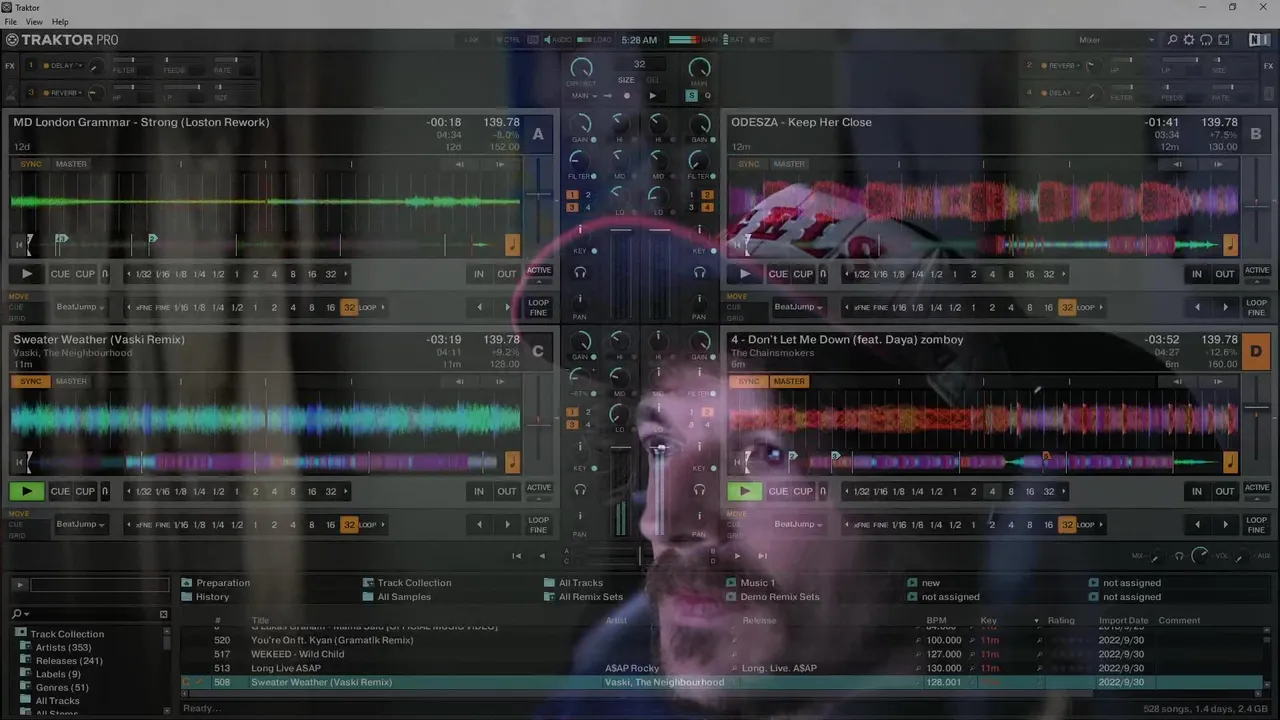Skip to track start on Deck A waveform
Viewport: 1280px width, 720px height.
pyautogui.click(x=19, y=244)
